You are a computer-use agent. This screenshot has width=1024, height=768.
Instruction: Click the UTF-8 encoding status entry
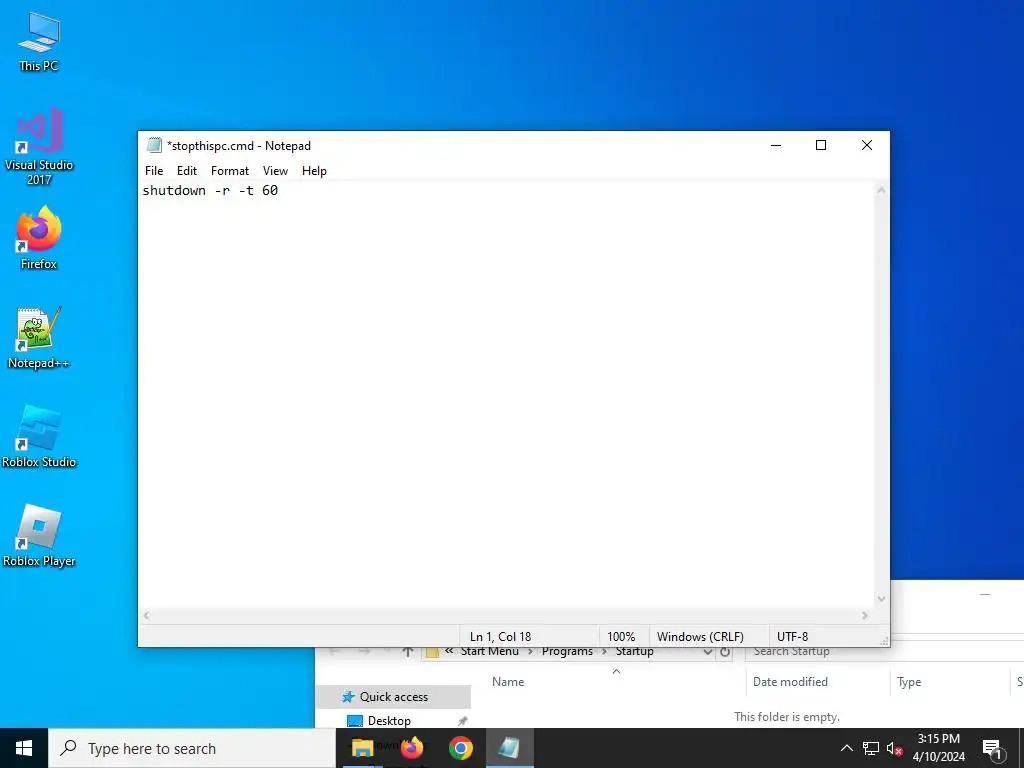point(792,637)
